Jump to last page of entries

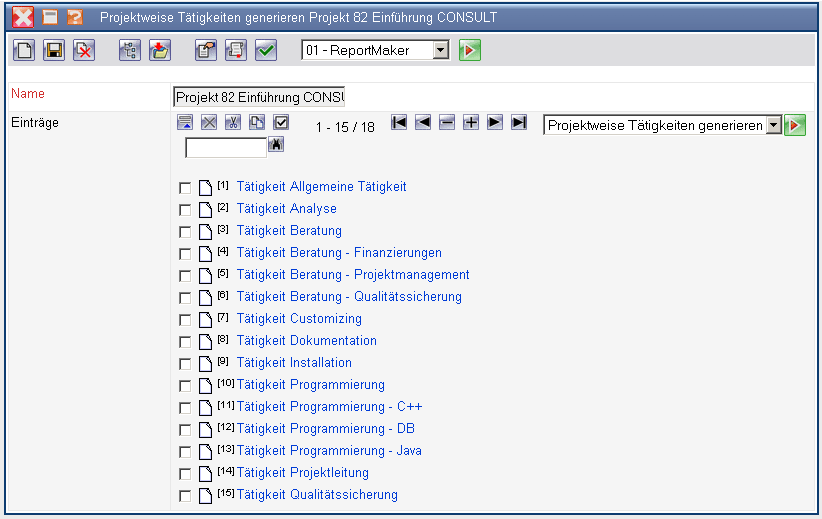pos(519,122)
